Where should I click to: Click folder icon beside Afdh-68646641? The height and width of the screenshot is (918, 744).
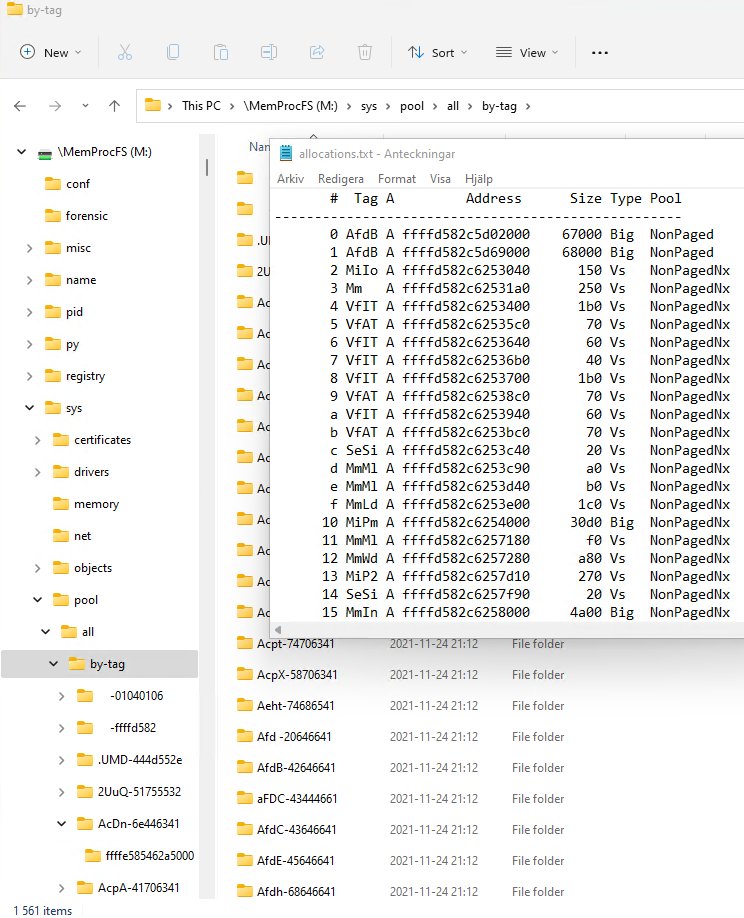click(245, 892)
